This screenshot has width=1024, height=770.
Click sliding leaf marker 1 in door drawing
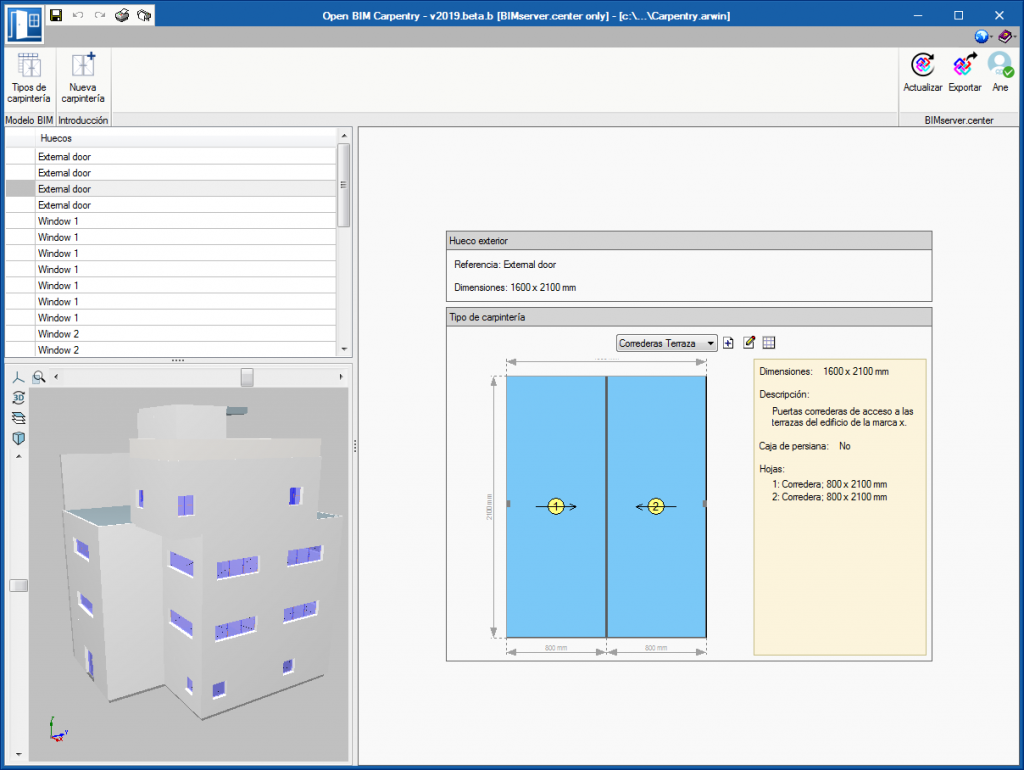coord(556,506)
